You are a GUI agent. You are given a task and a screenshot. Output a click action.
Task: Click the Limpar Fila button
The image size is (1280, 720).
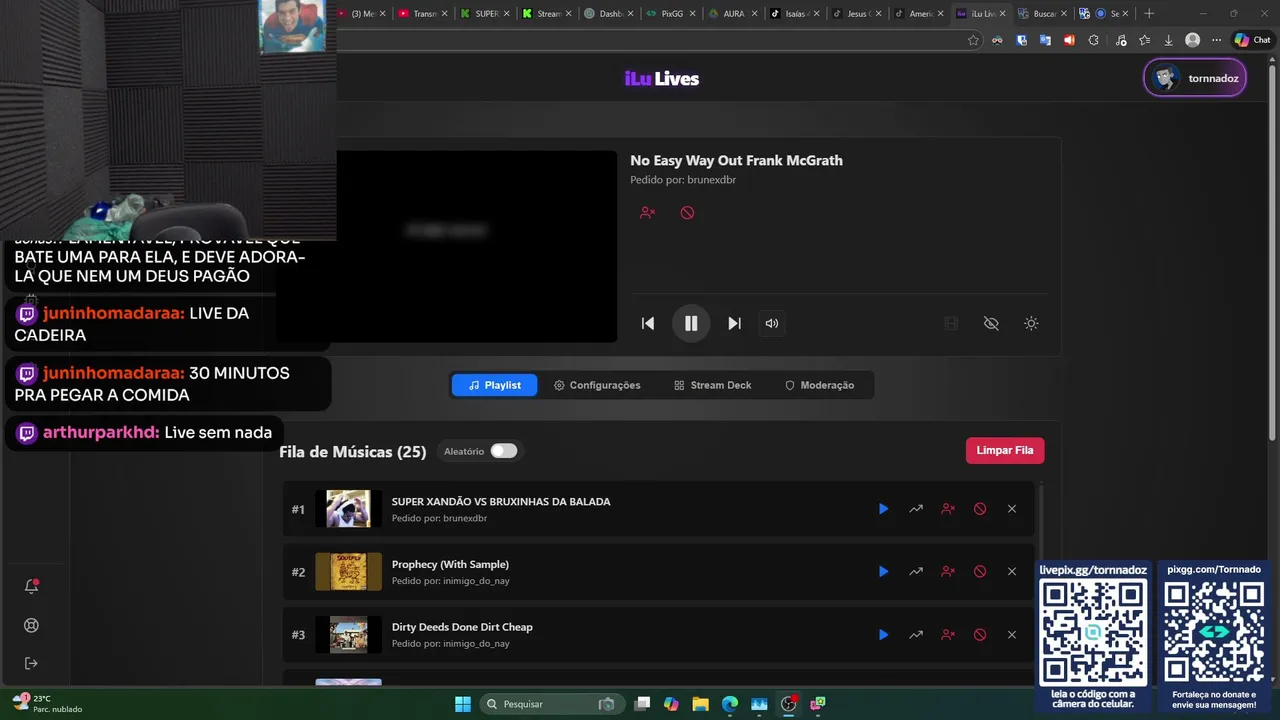coord(1005,450)
